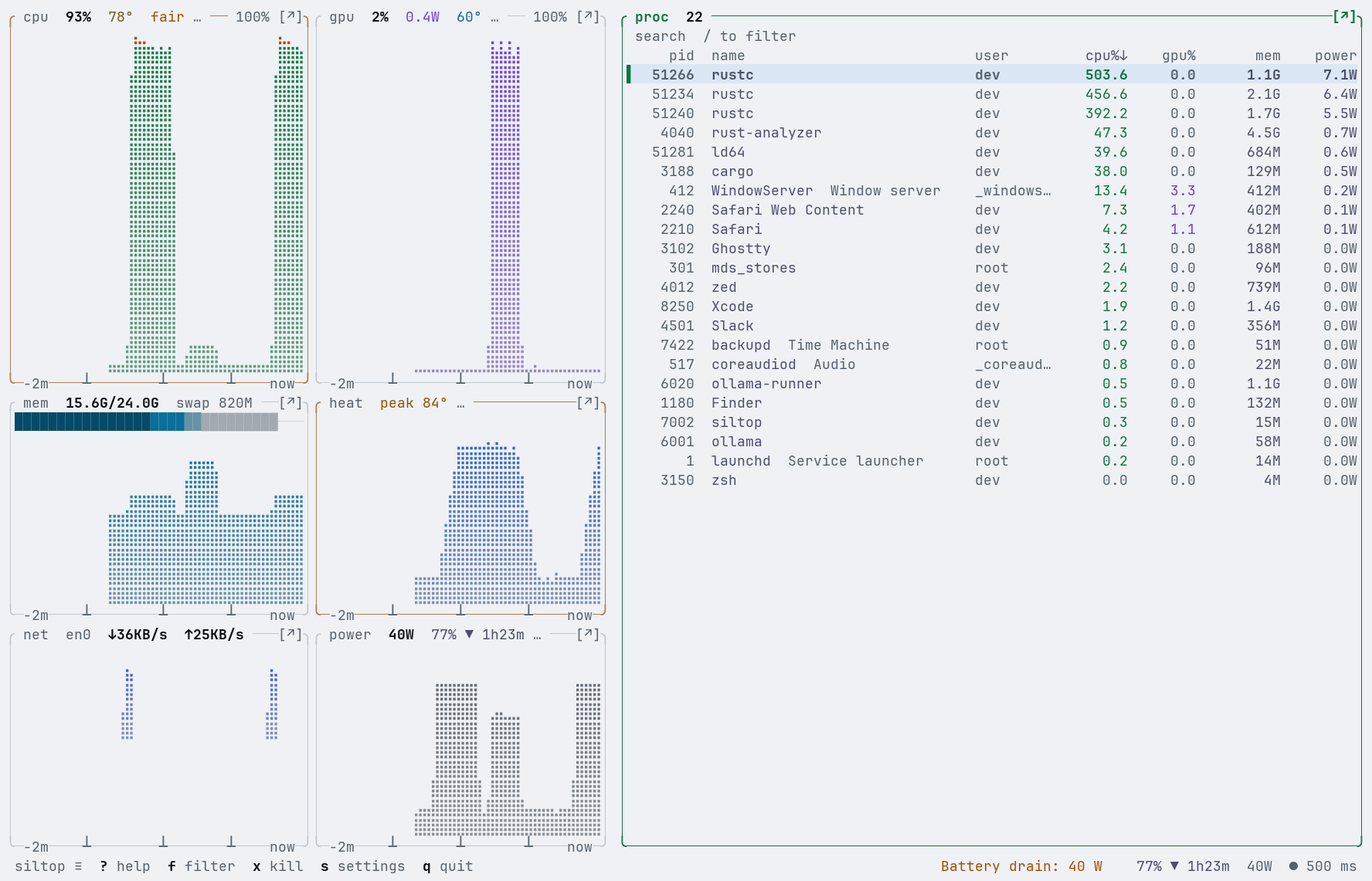Select the ld64 process row
Image resolution: width=1372 pixels, height=881 pixels.
[992, 152]
